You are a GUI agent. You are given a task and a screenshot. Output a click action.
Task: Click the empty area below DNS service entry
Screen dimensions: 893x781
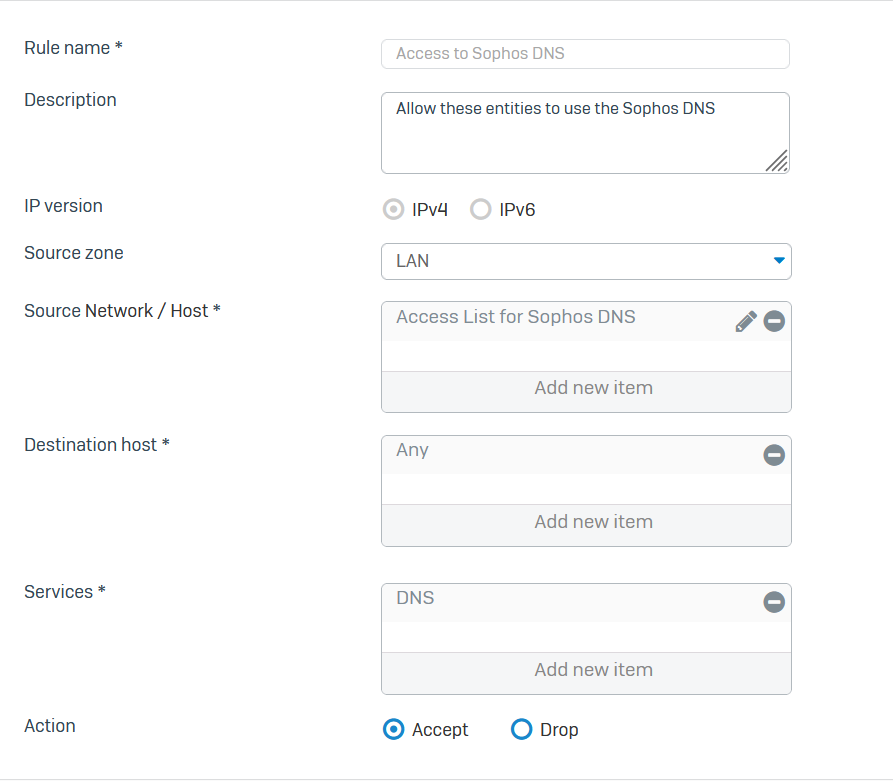click(x=586, y=637)
